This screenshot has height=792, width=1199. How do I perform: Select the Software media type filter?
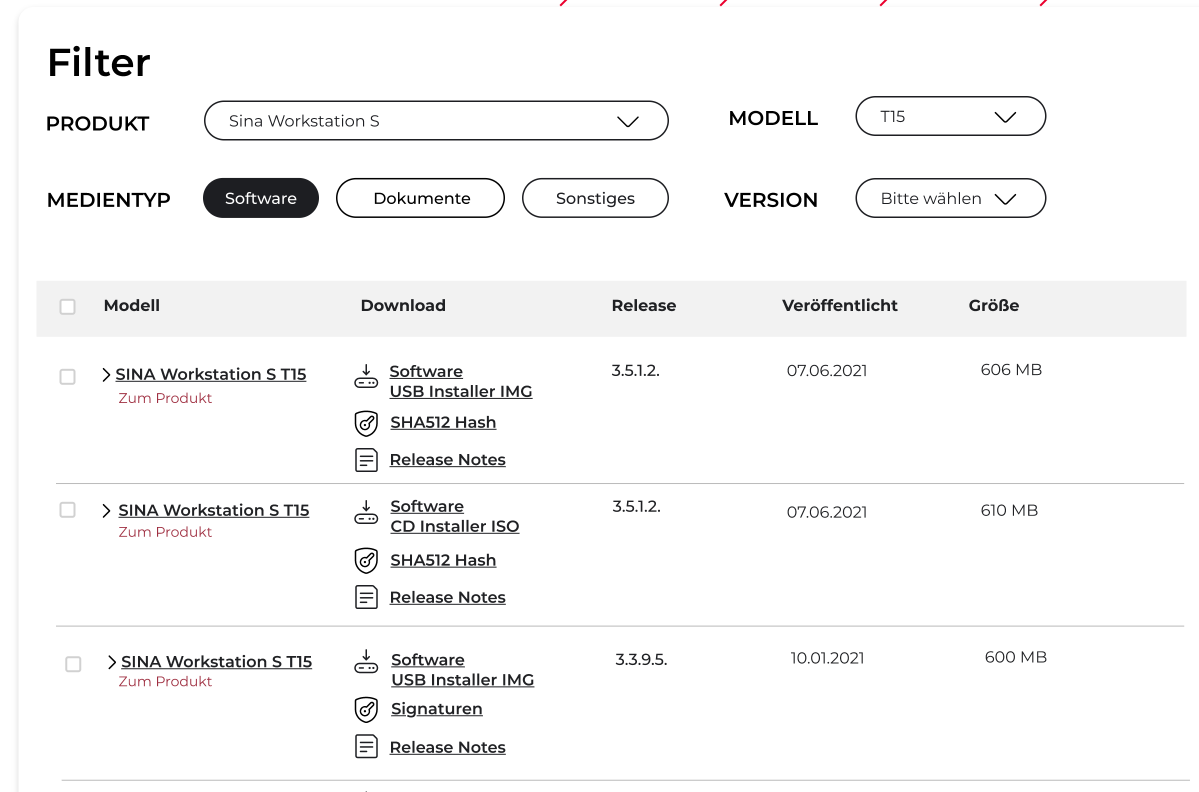[261, 198]
